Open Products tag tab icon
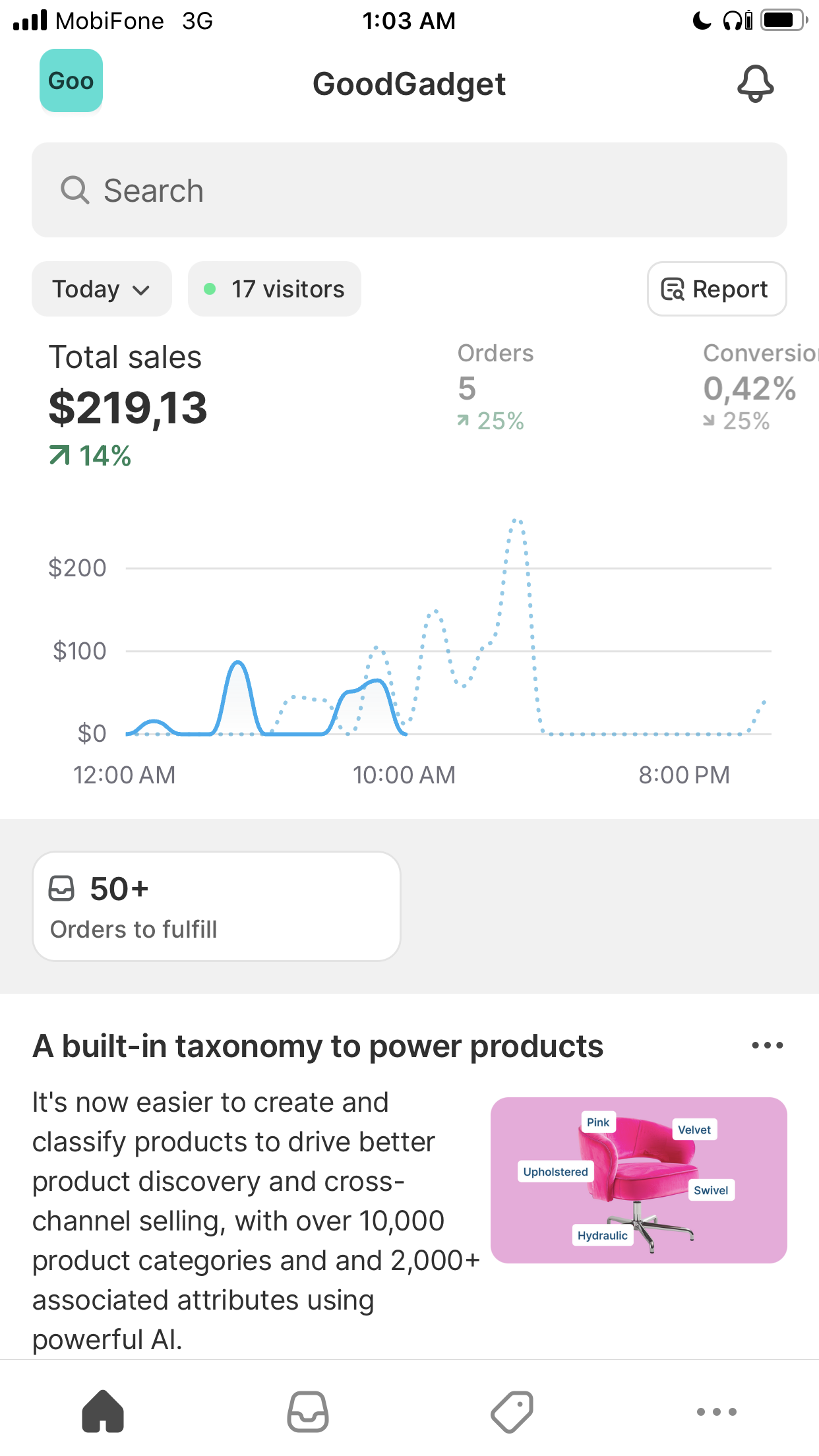This screenshot has width=819, height=1456. [512, 1411]
